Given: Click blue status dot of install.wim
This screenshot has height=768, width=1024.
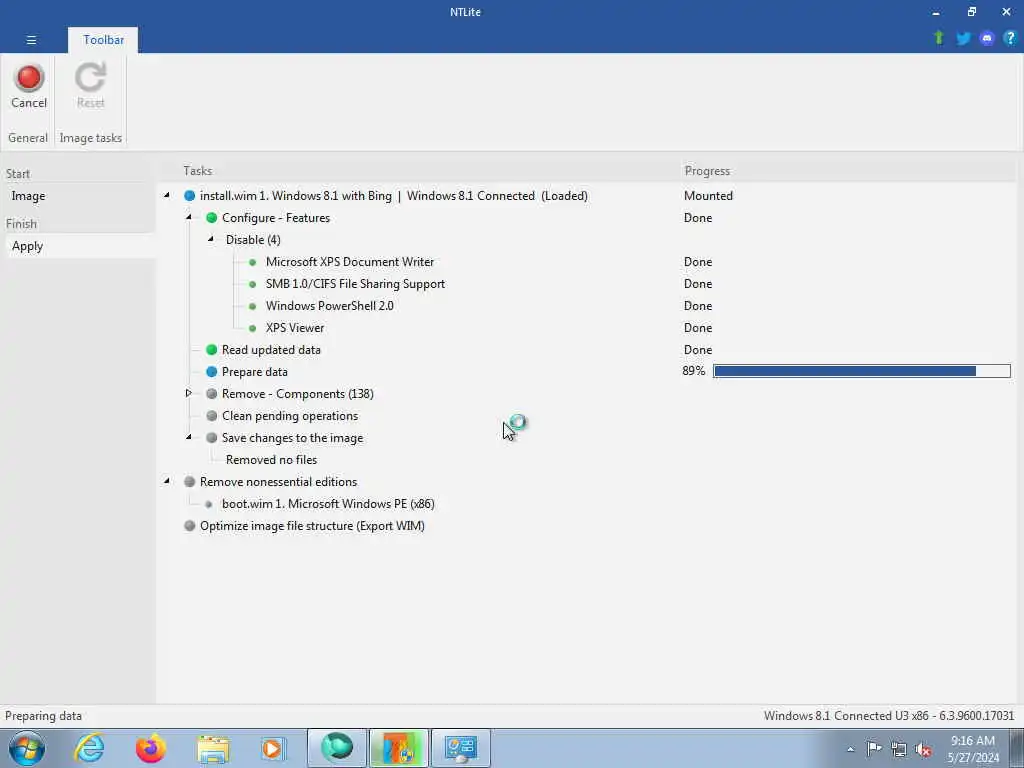Looking at the screenshot, I should coord(189,195).
